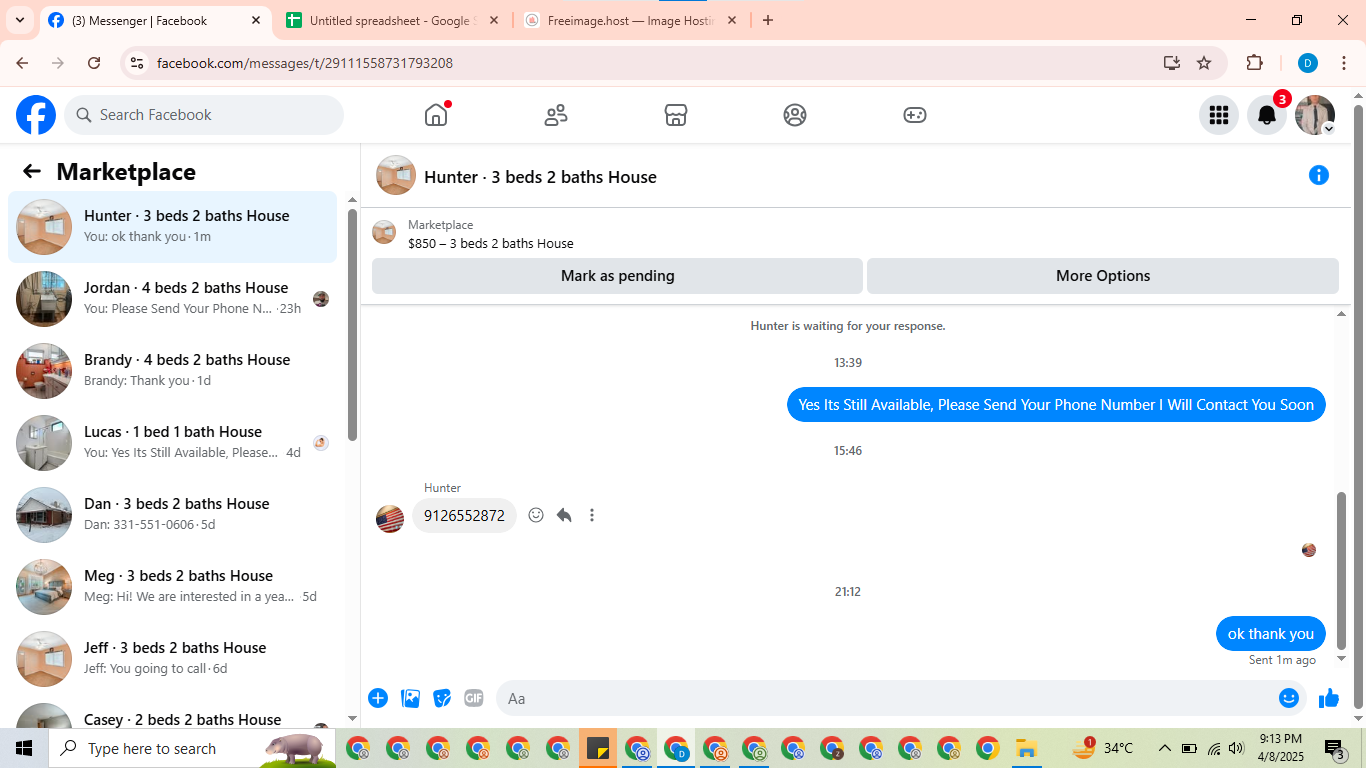Open File Explorer from taskbar
This screenshot has width=1366, height=768.
[x=1026, y=748]
